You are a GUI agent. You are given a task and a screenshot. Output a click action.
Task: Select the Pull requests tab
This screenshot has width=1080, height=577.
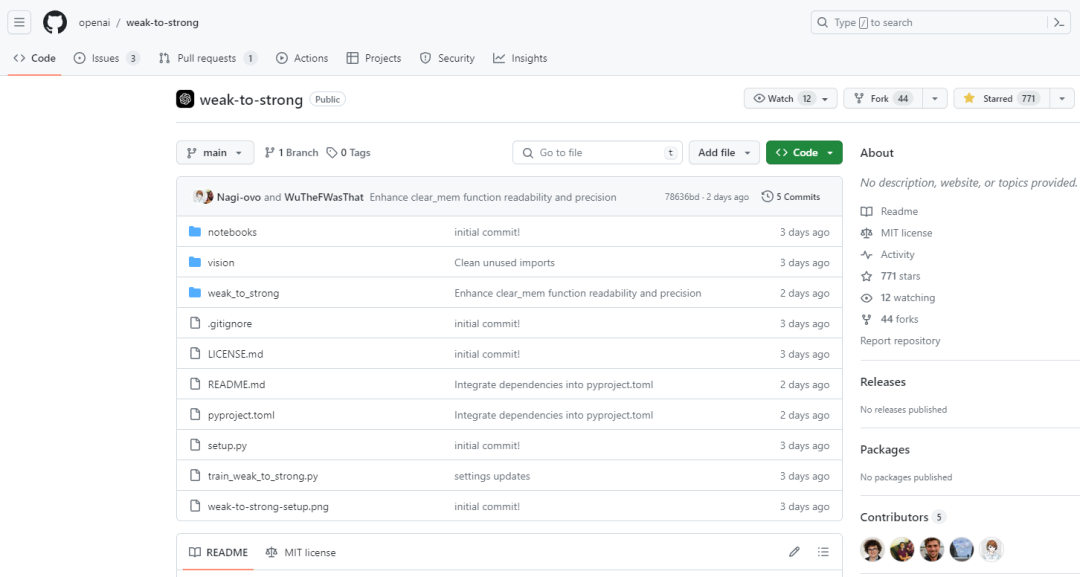[208, 58]
